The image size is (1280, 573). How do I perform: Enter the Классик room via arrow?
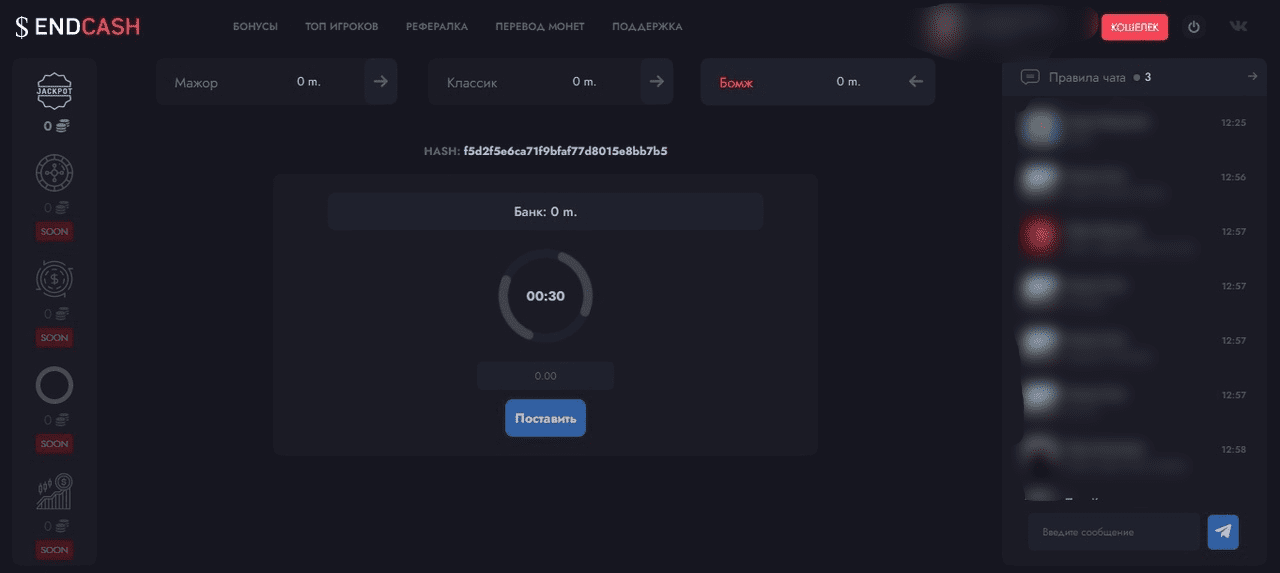(656, 82)
